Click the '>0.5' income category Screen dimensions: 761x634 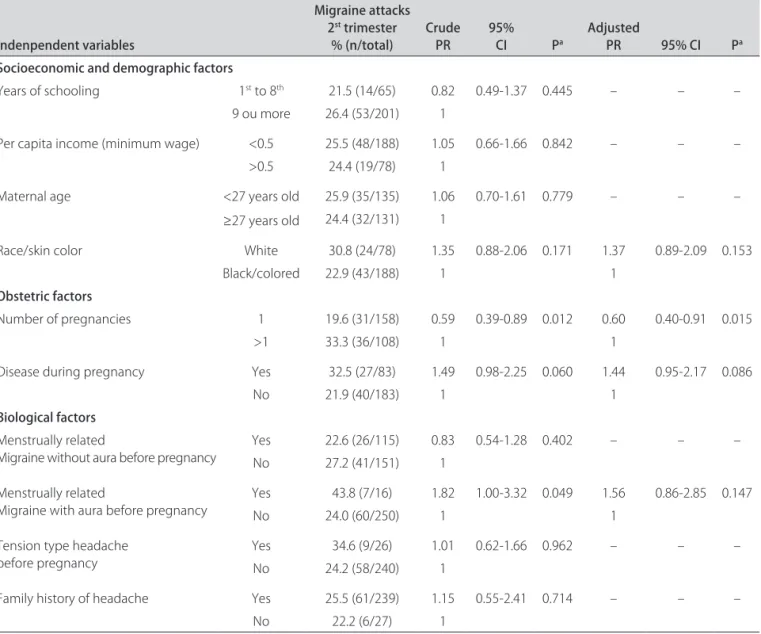click(x=261, y=167)
